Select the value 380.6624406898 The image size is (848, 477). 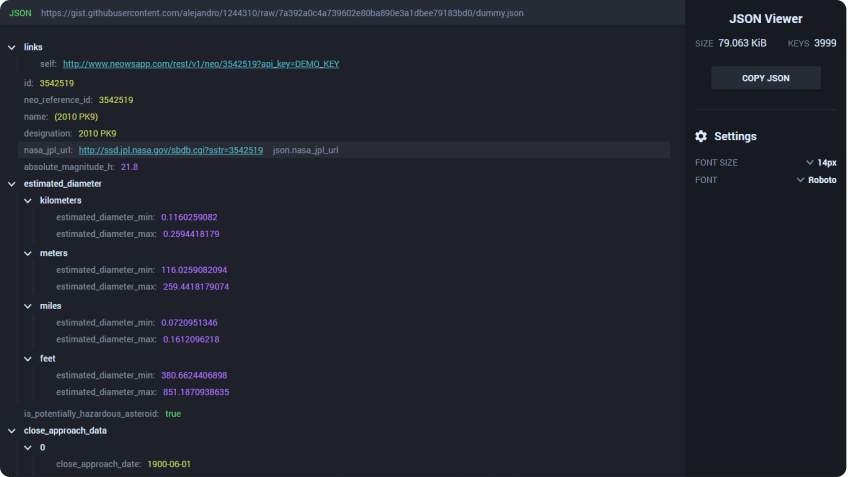click(194, 375)
